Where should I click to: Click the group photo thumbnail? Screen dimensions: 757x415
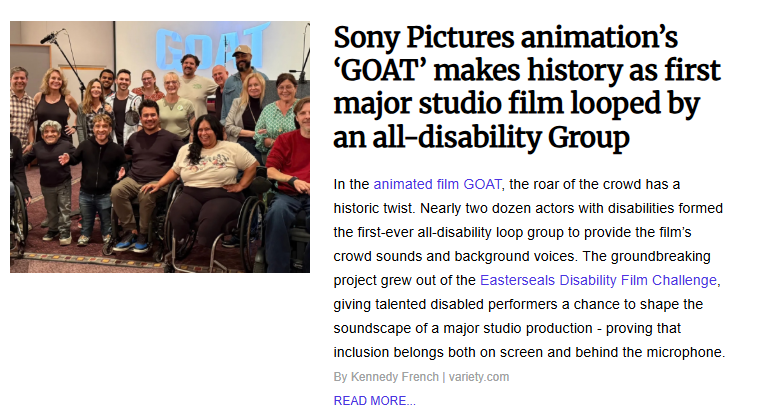pos(160,146)
